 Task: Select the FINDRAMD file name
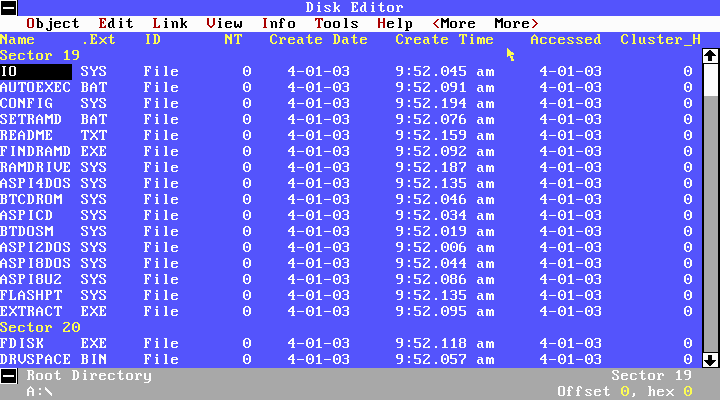[35, 152]
